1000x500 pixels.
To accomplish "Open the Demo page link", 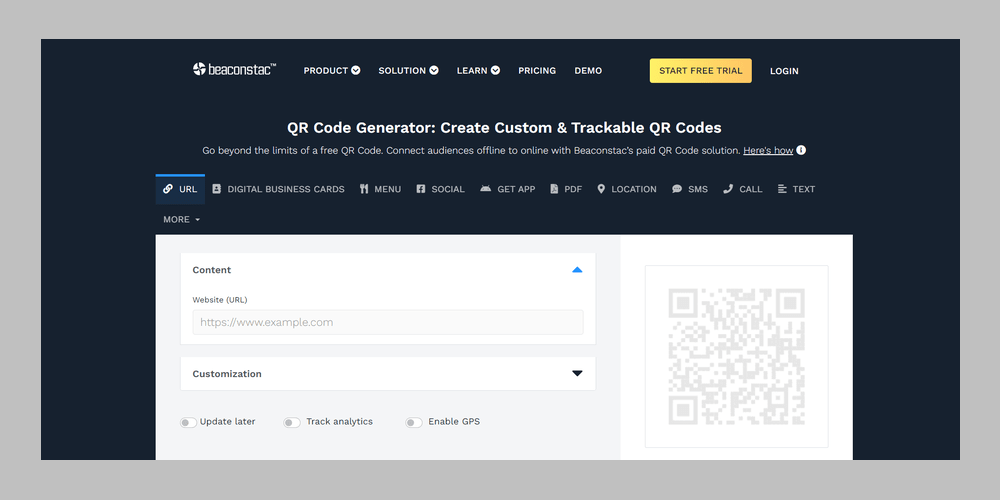I will [588, 71].
